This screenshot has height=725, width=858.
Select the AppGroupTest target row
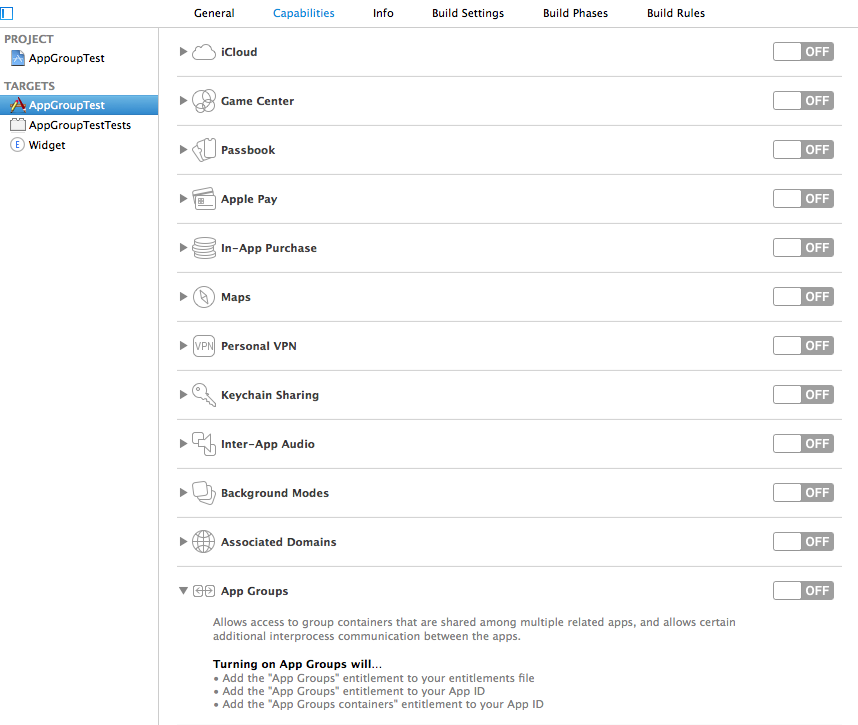[x=79, y=105]
